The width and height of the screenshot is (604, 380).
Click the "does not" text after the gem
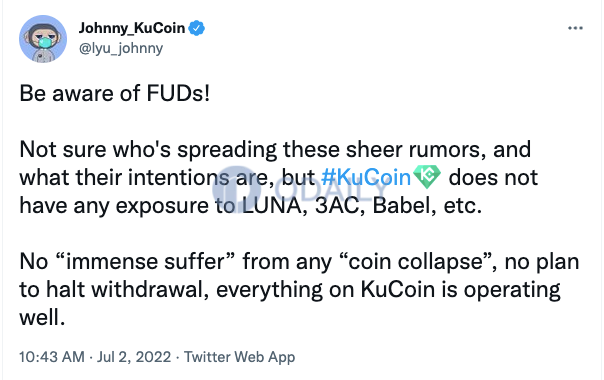[x=493, y=178]
